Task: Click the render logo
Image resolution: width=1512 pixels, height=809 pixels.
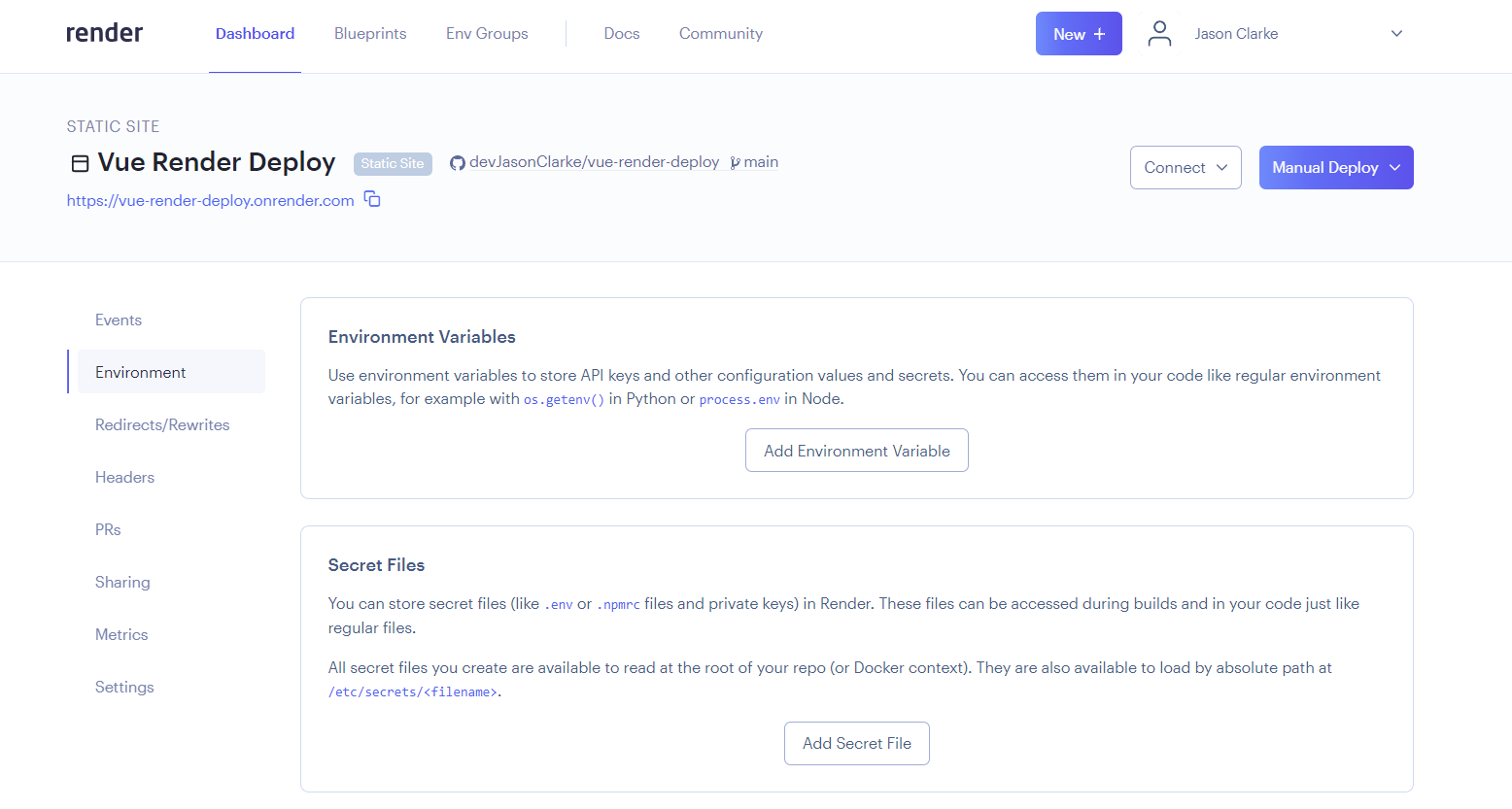Action: click(x=104, y=32)
